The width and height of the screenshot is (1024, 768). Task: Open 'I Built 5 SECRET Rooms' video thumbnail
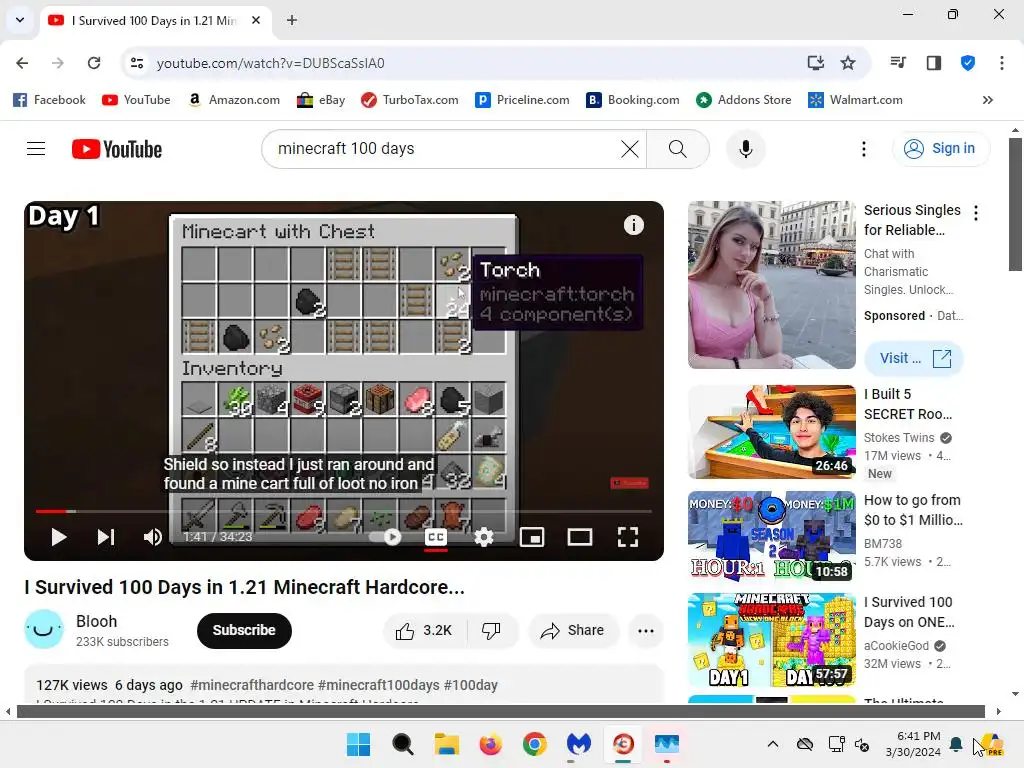(x=772, y=432)
